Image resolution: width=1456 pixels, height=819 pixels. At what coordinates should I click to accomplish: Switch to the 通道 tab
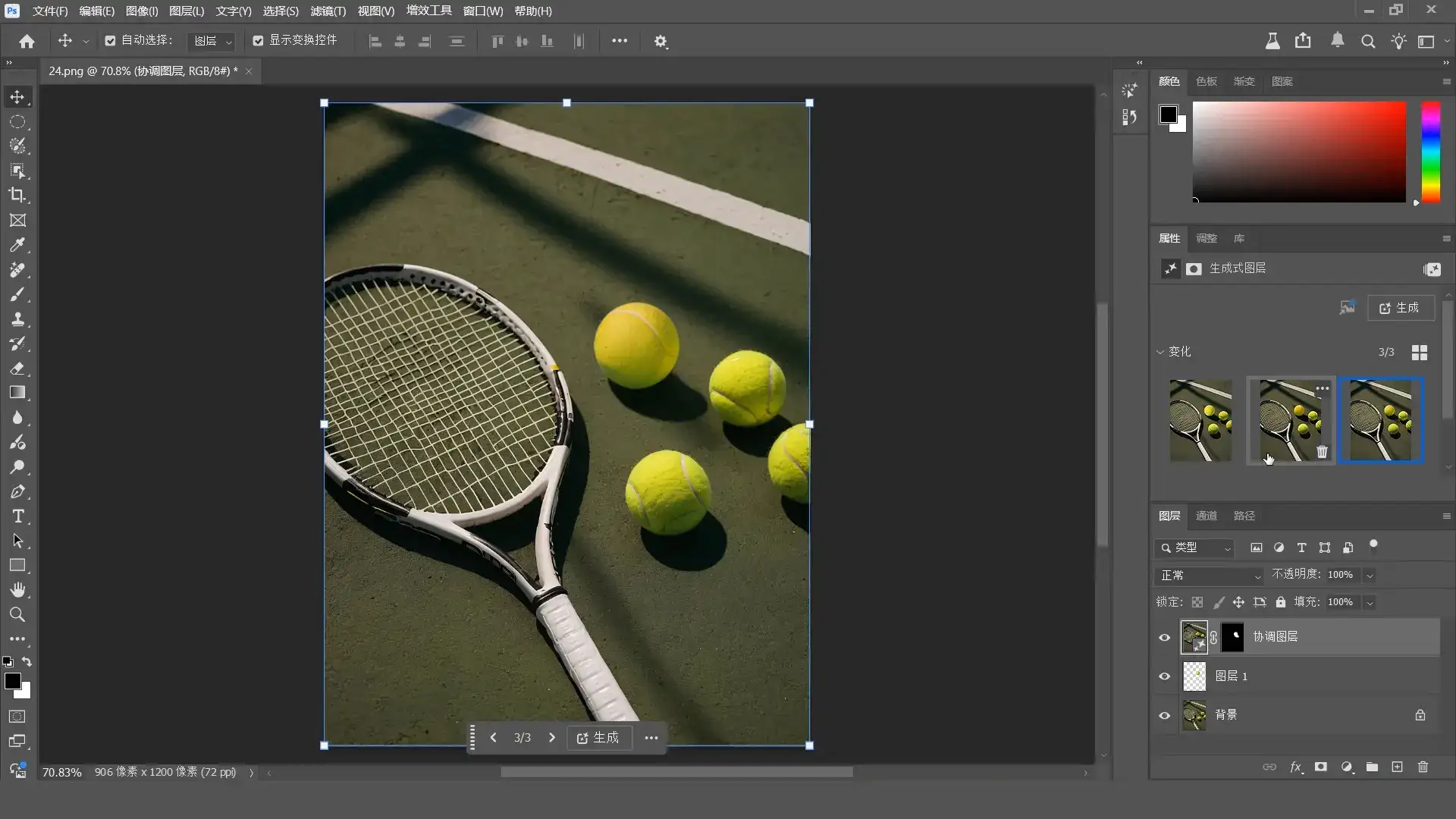coord(1206,516)
